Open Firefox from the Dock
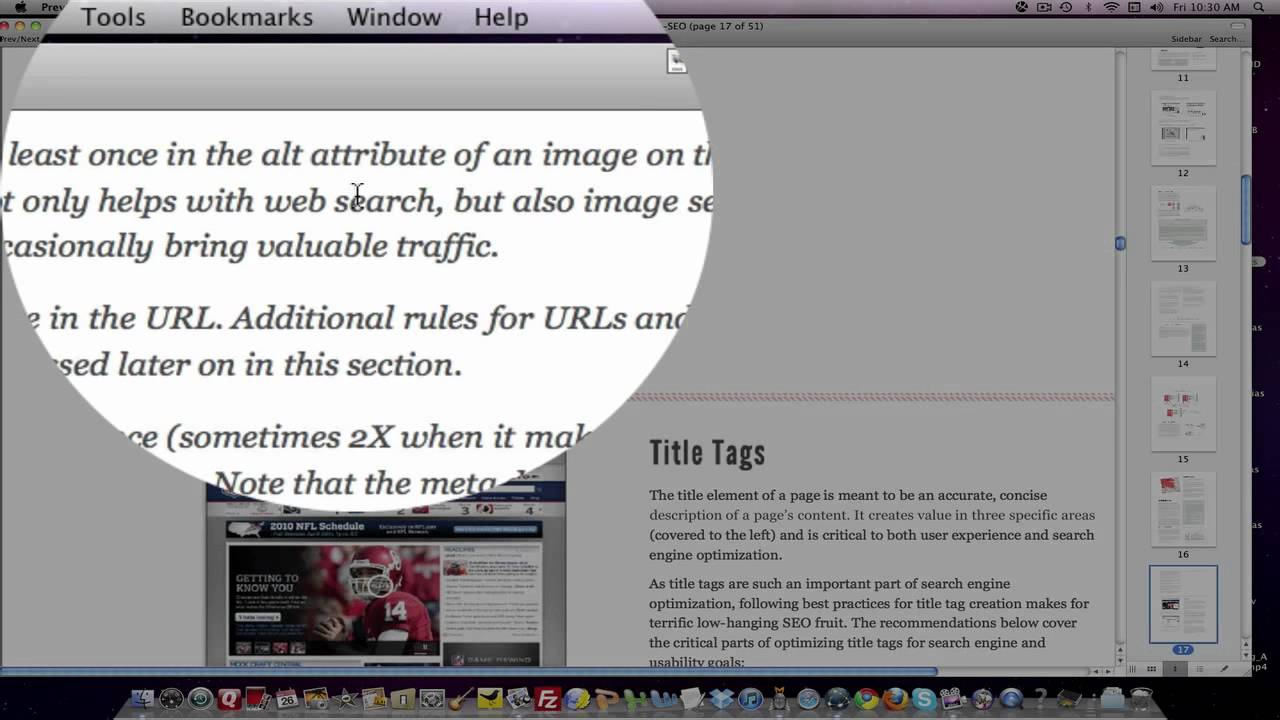Screen dimensions: 1280x720 [895, 699]
